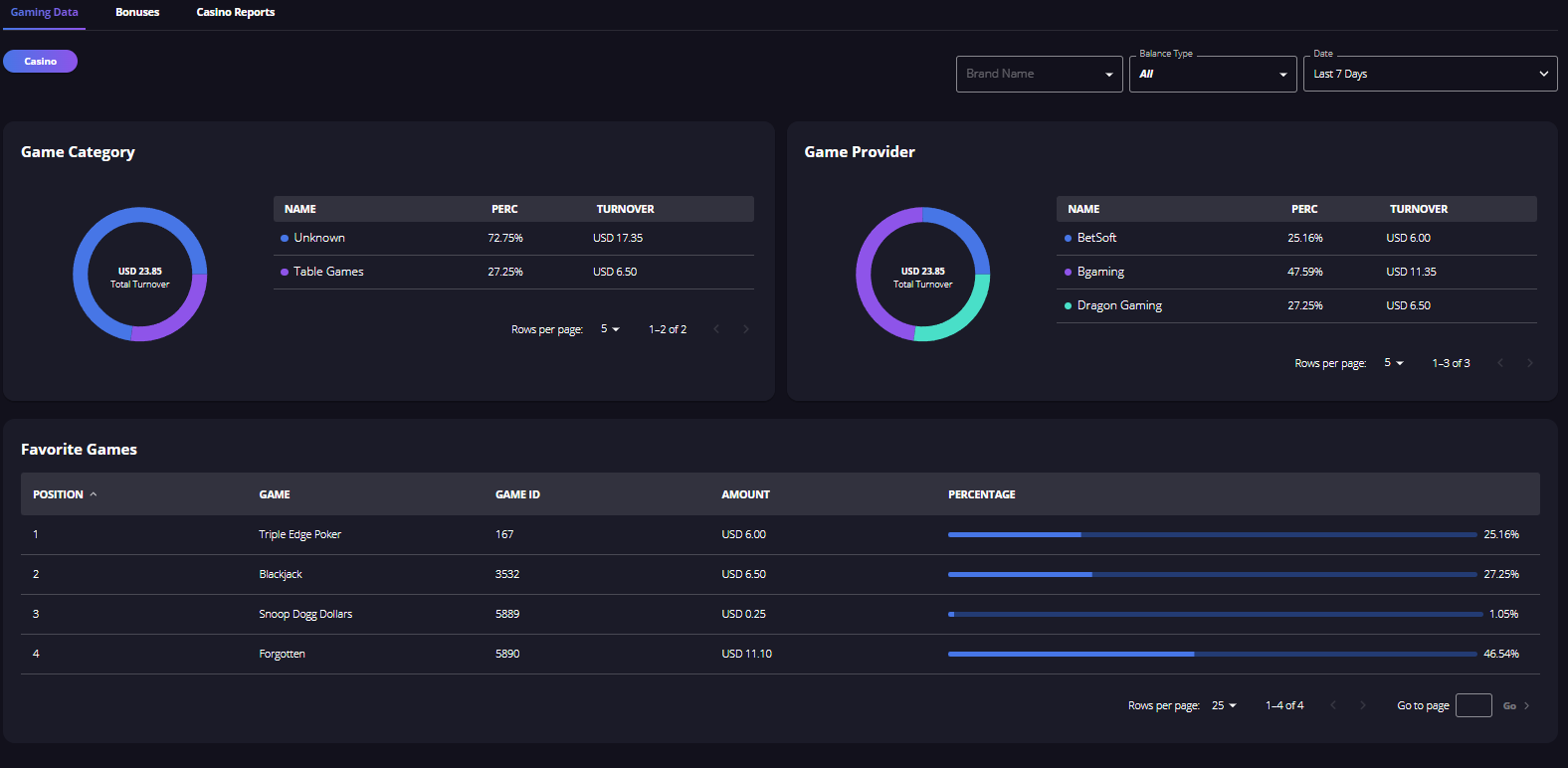Click next page arrow in Favorite Games
This screenshot has height=768, width=1568.
(1363, 705)
